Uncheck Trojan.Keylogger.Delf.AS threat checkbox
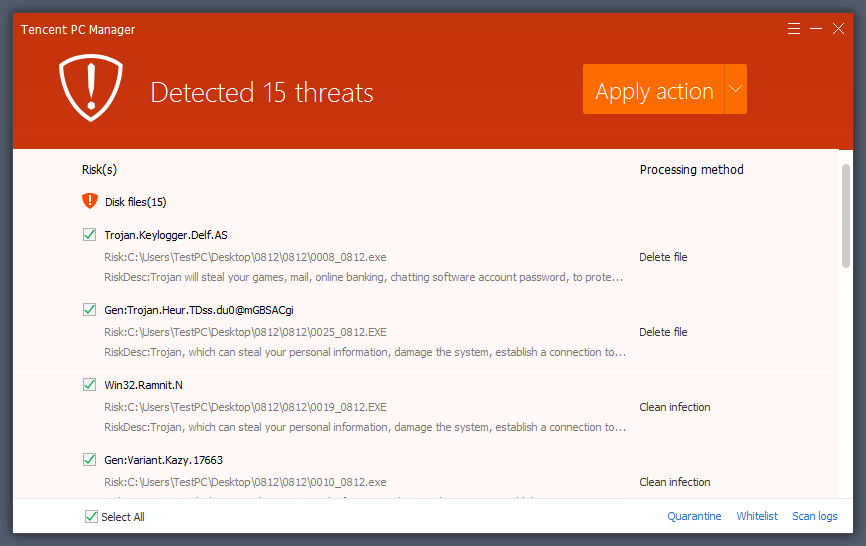The width and height of the screenshot is (866, 546). coord(90,235)
